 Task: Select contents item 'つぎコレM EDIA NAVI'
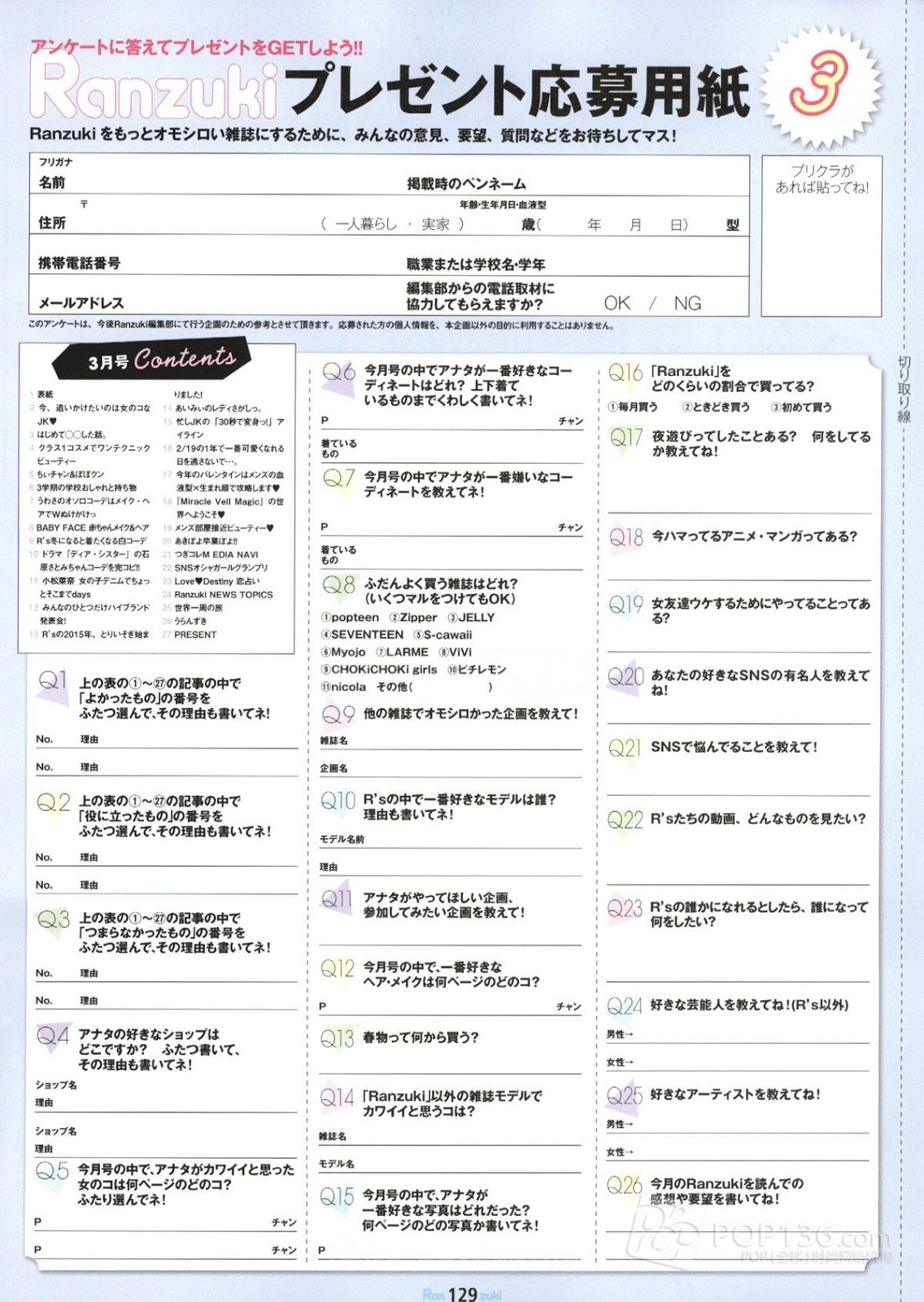210,555
